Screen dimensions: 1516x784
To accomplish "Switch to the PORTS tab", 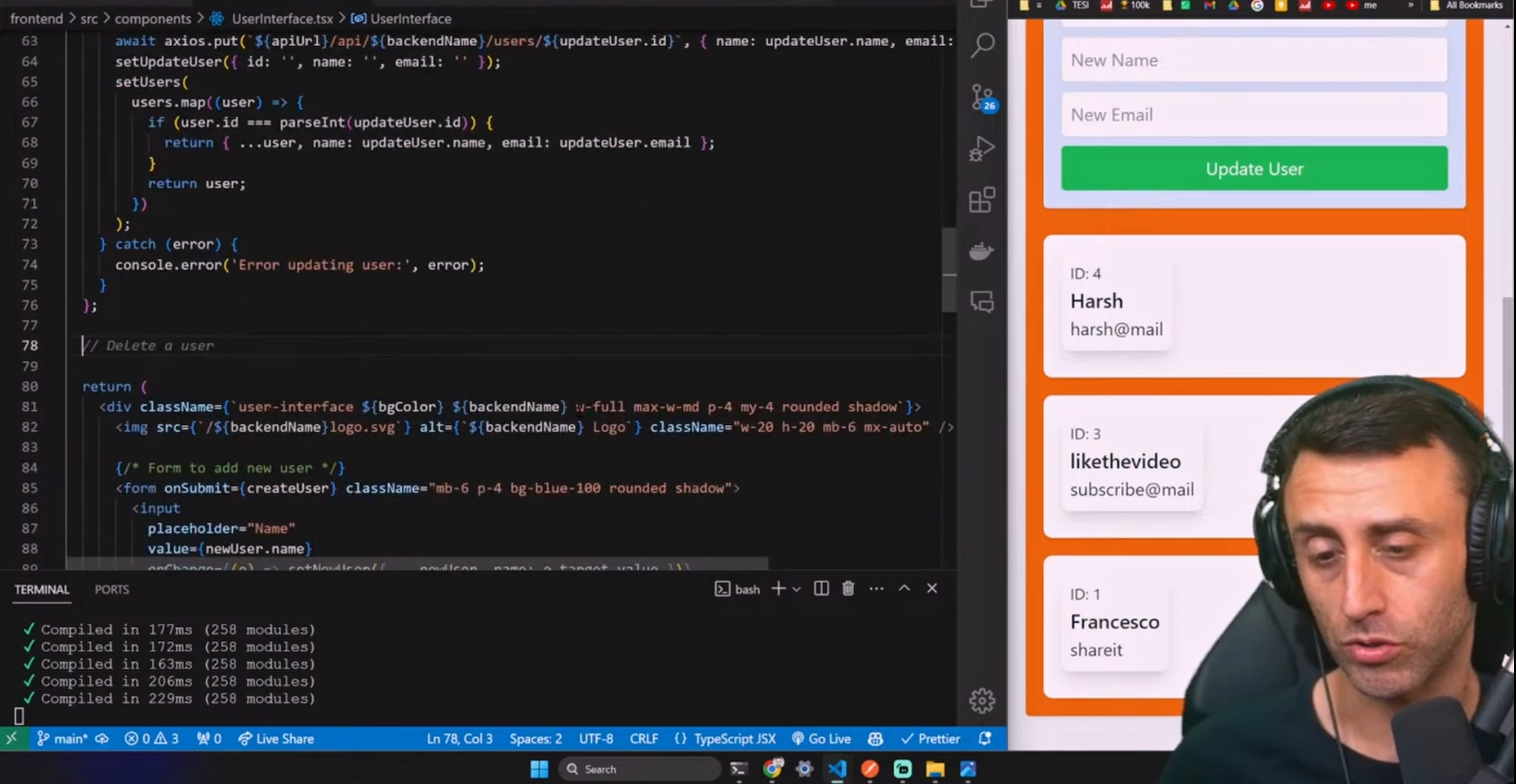I will [x=112, y=589].
